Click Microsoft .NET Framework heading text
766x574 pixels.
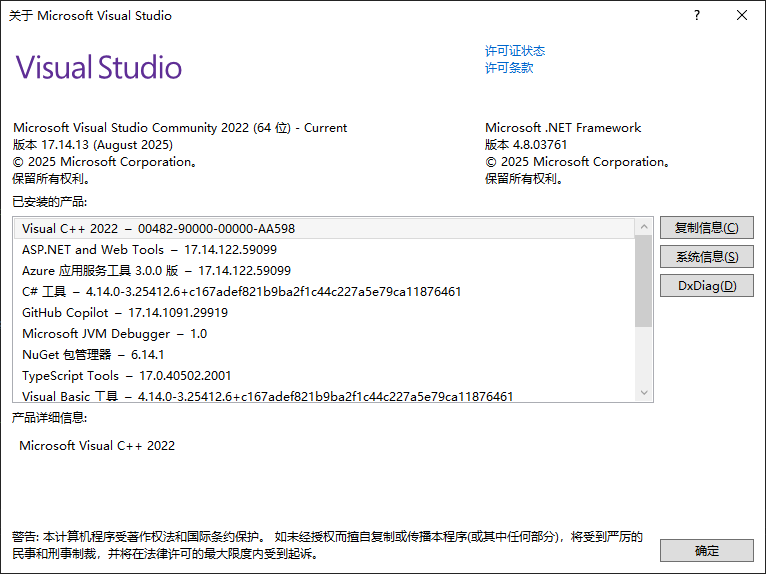click(563, 128)
